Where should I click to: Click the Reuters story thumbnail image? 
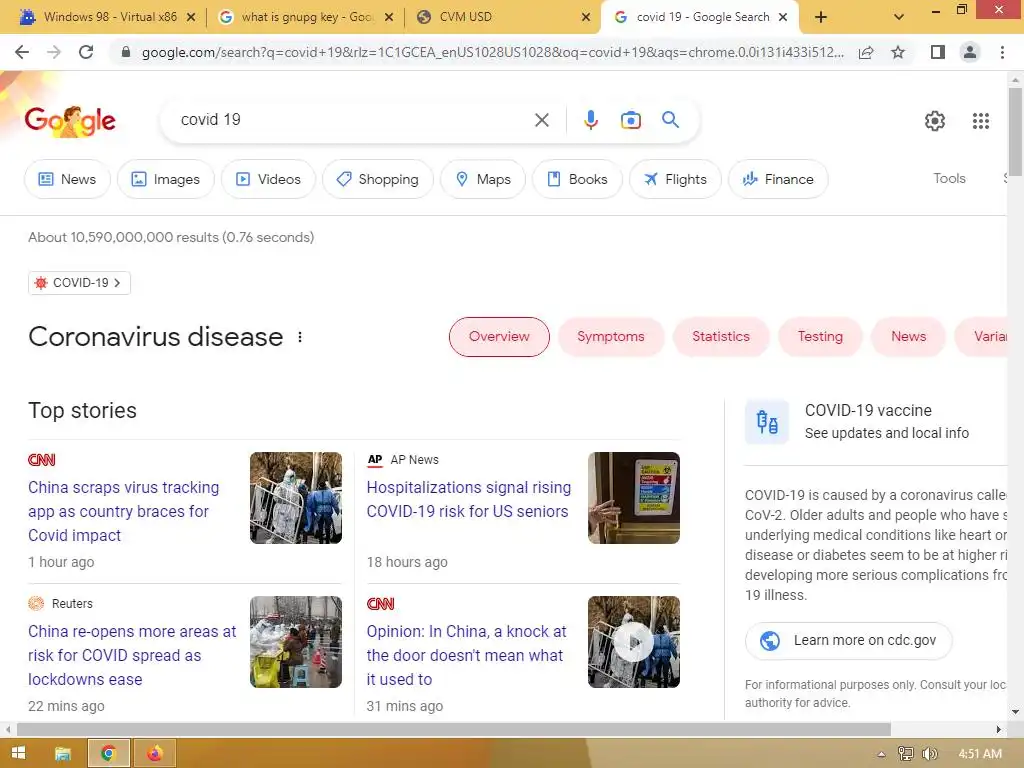pyautogui.click(x=296, y=642)
